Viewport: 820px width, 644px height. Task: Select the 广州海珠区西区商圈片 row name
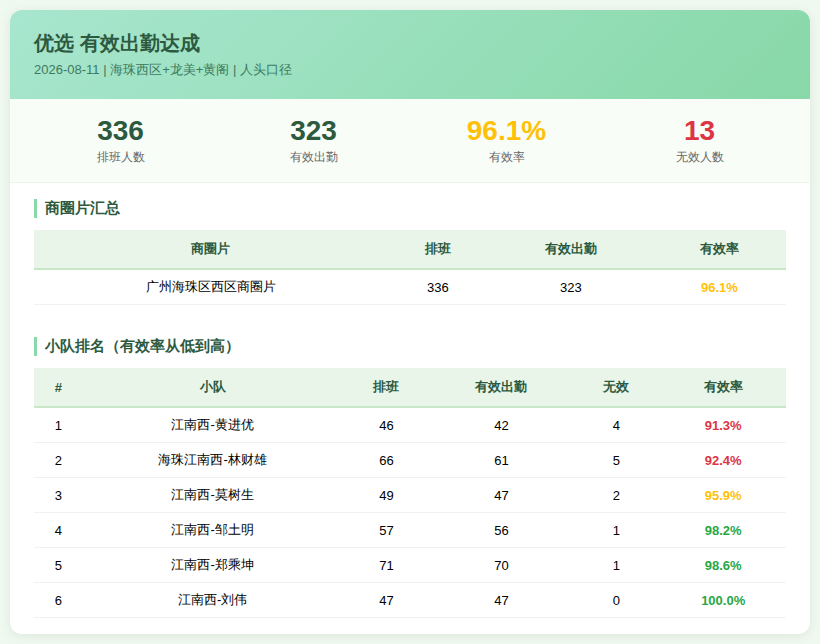click(210, 287)
